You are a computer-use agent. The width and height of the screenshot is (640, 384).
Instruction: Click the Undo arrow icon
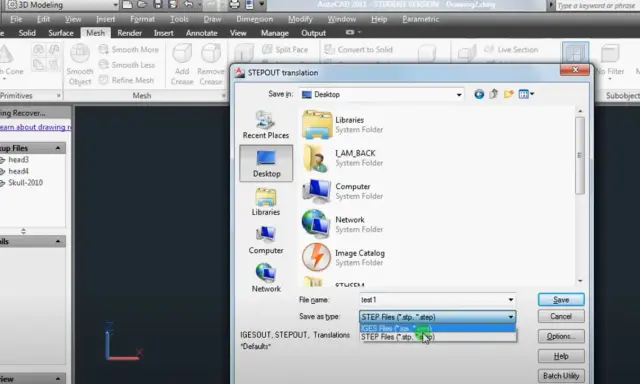click(x=188, y=5)
